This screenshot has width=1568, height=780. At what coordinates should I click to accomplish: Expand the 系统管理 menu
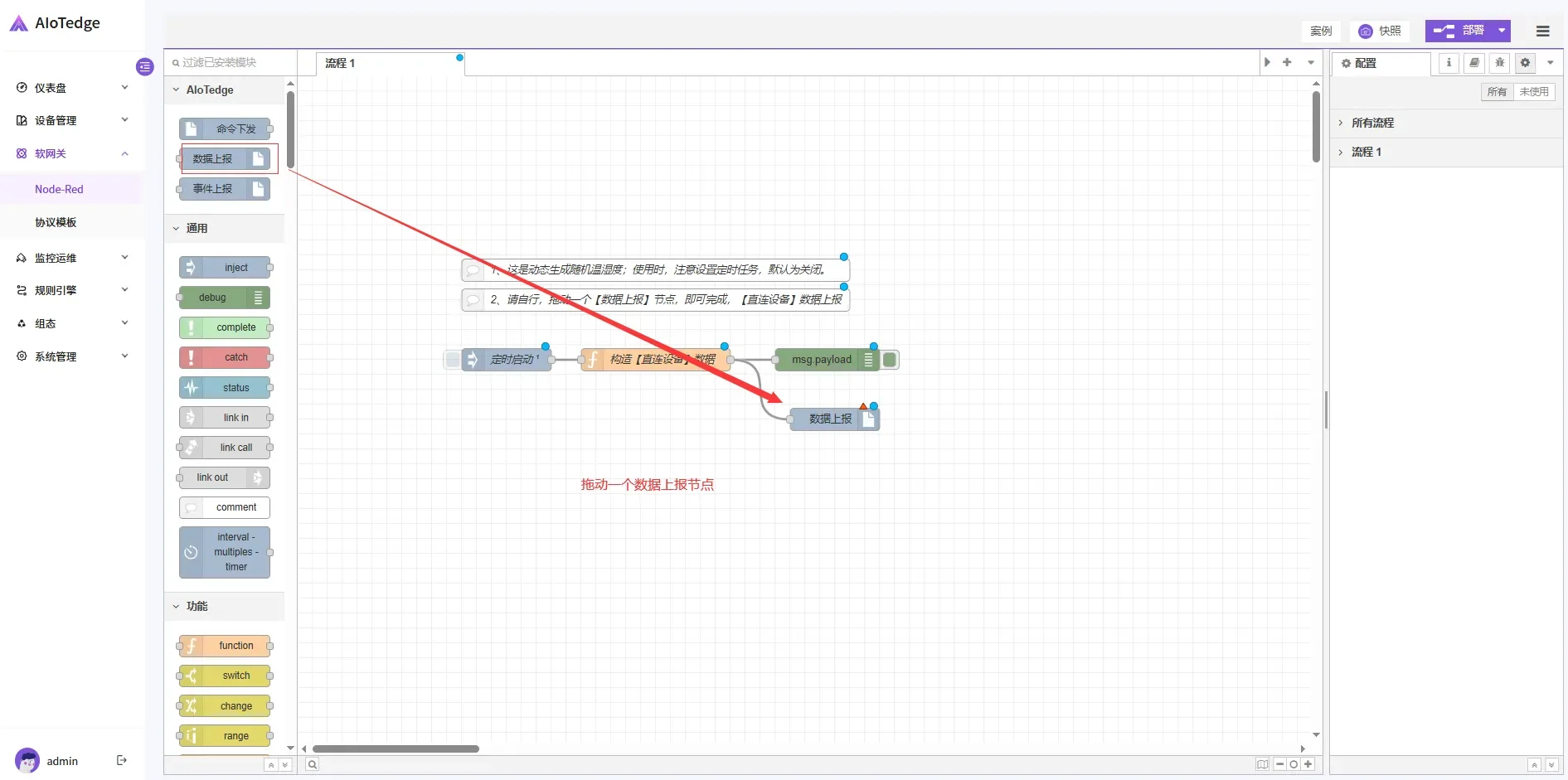pos(73,356)
